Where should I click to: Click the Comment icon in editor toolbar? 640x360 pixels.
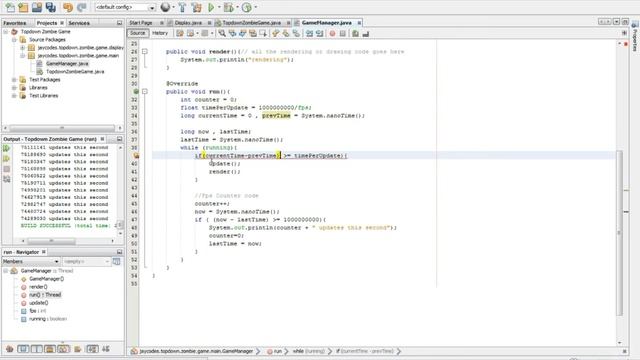tap(356, 33)
